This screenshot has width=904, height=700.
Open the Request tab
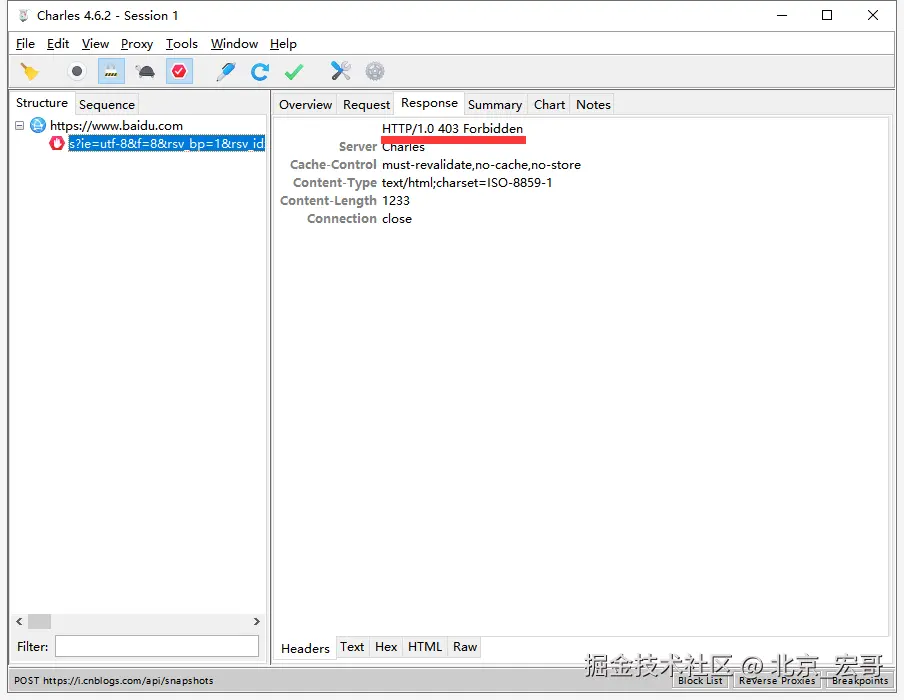pos(366,104)
